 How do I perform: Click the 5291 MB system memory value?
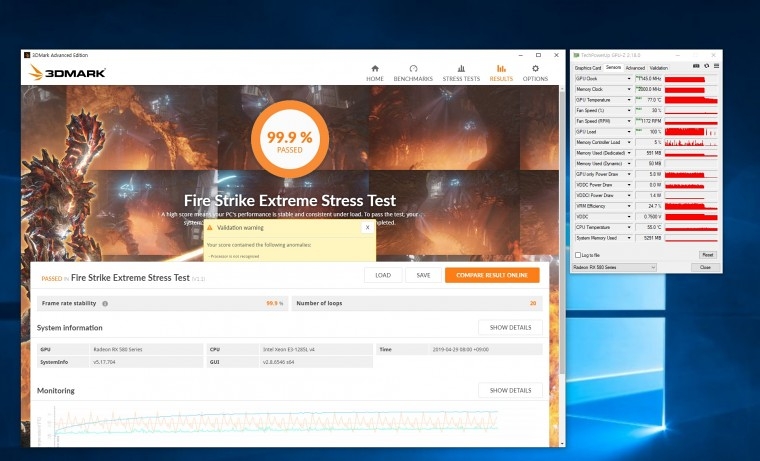click(x=649, y=238)
